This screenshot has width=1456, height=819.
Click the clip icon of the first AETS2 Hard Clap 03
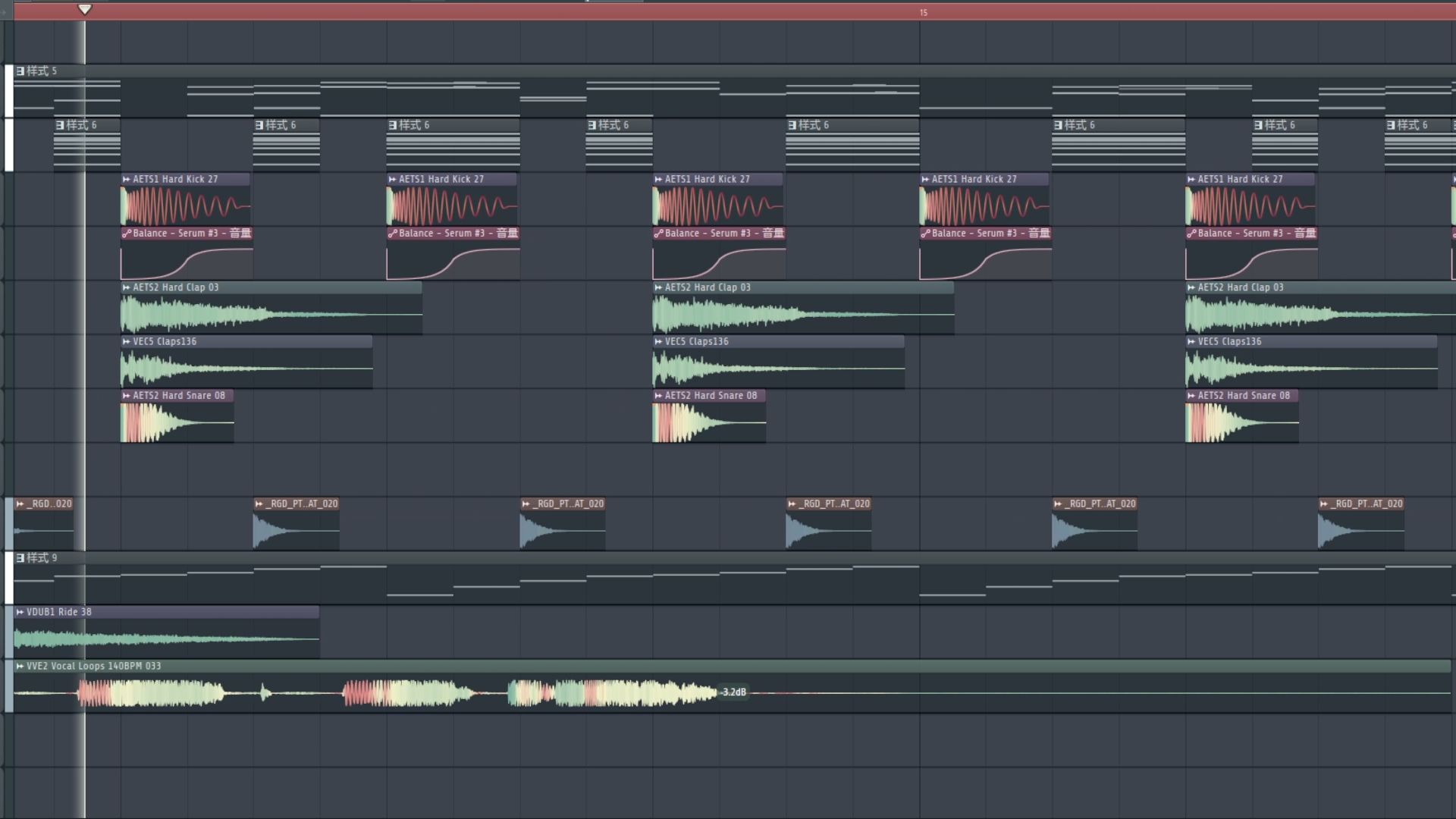click(x=127, y=288)
